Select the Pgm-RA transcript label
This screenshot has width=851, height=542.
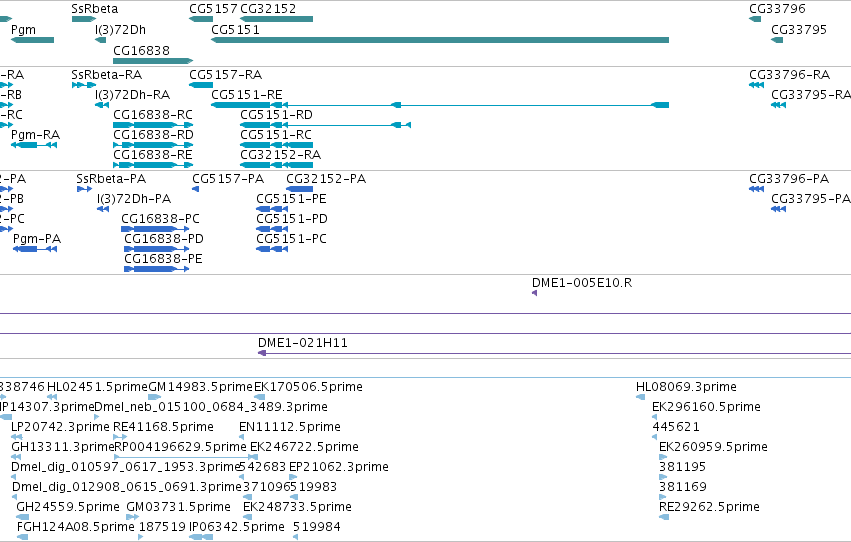tap(35, 135)
